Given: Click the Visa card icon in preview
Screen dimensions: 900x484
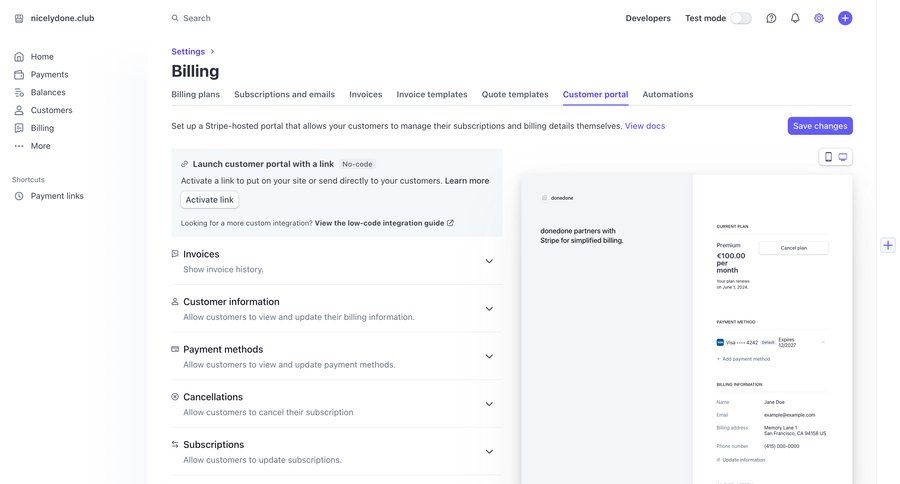Looking at the screenshot, I should tap(720, 342).
